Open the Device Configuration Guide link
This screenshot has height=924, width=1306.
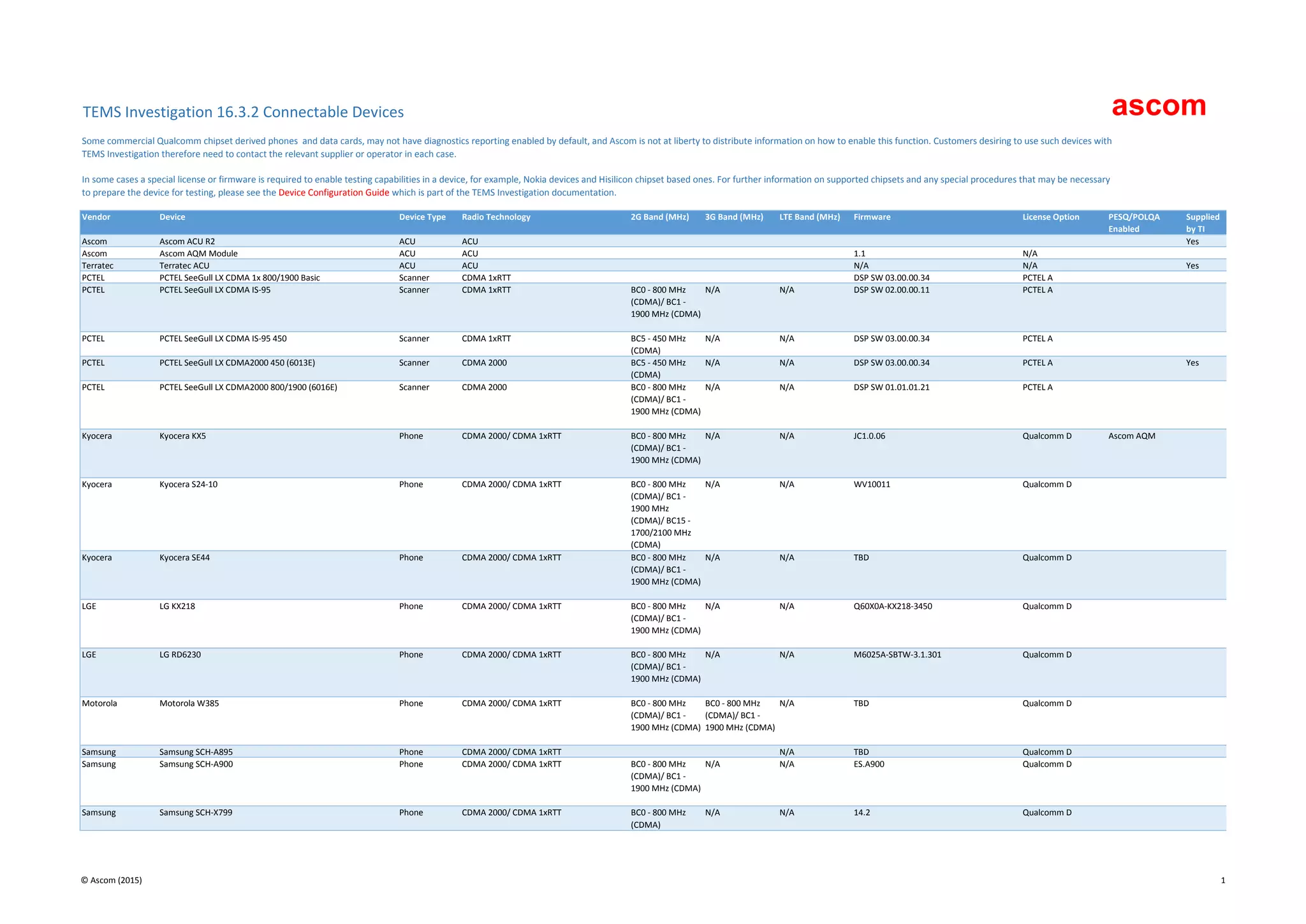click(334, 193)
